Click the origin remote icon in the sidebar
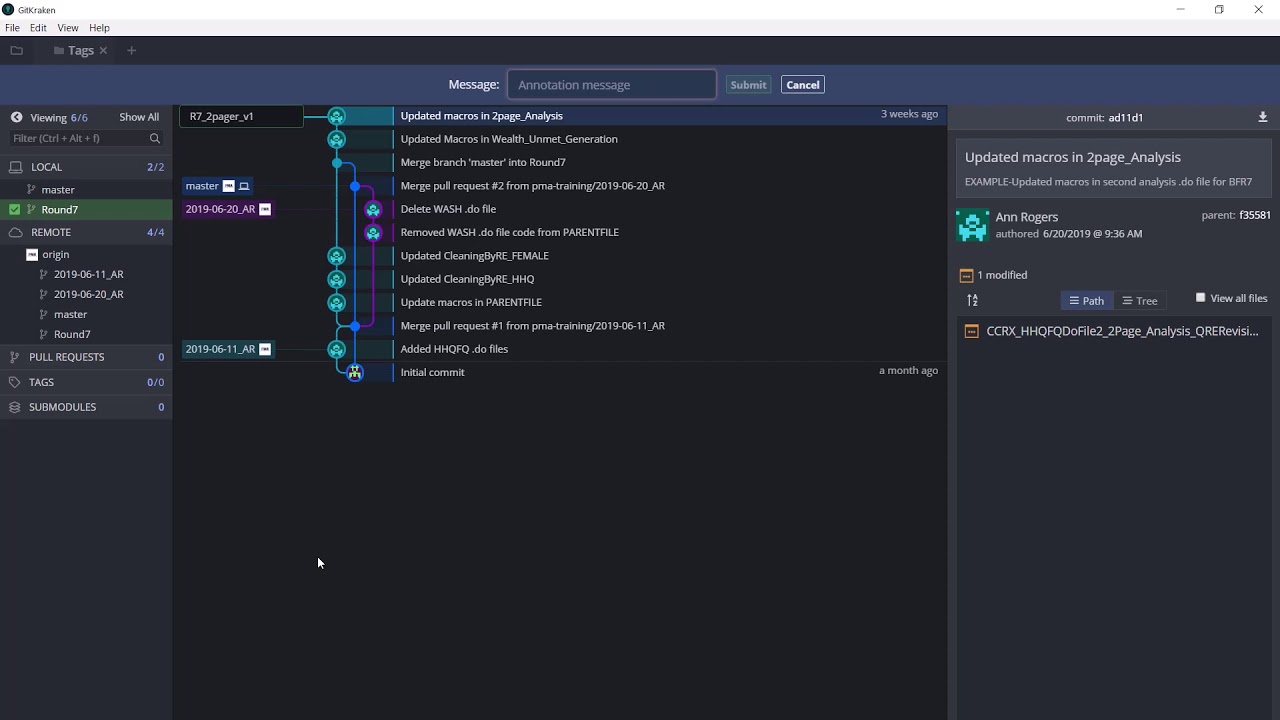 point(32,254)
